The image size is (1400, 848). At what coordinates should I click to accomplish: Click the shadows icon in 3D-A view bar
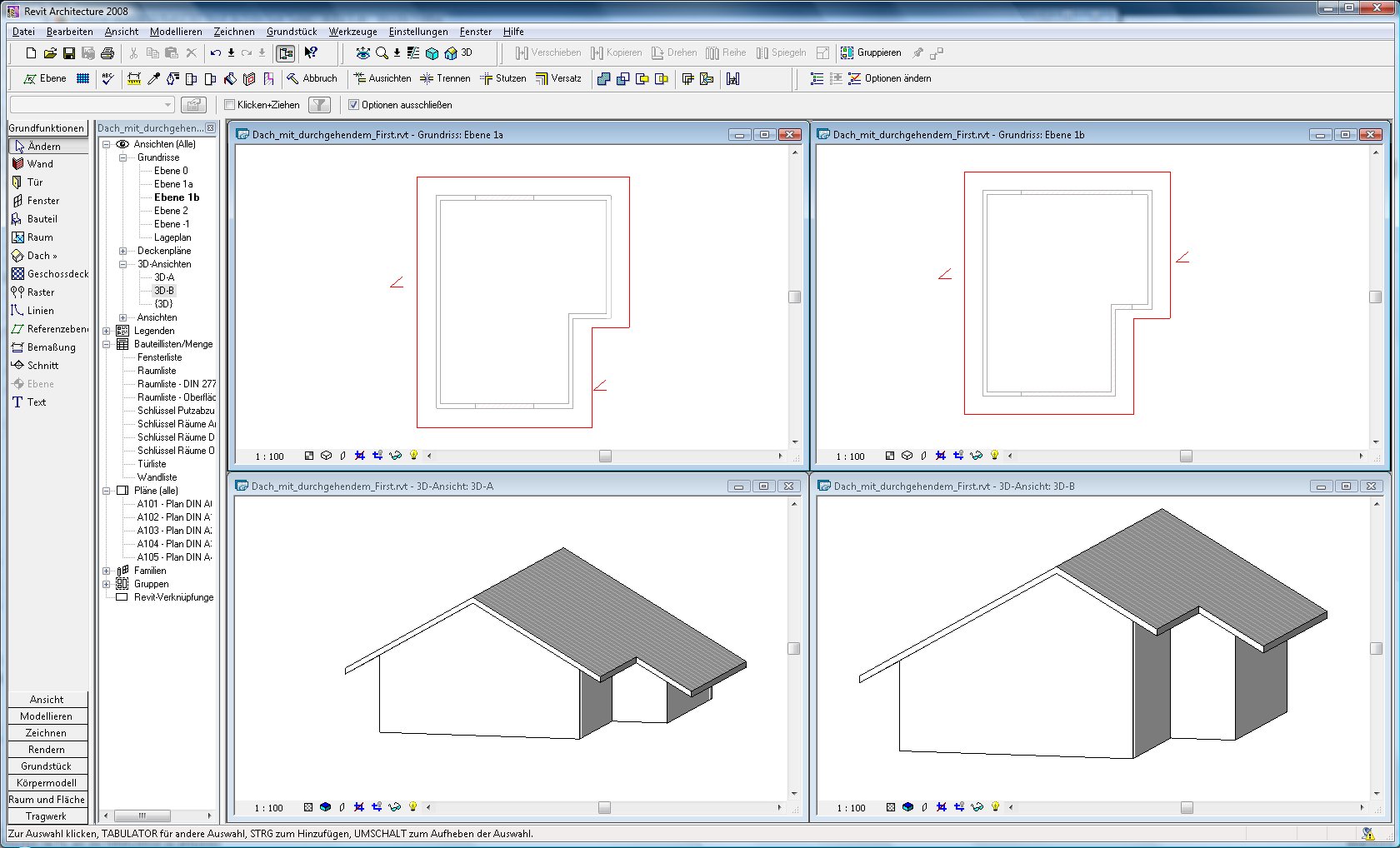[341, 807]
